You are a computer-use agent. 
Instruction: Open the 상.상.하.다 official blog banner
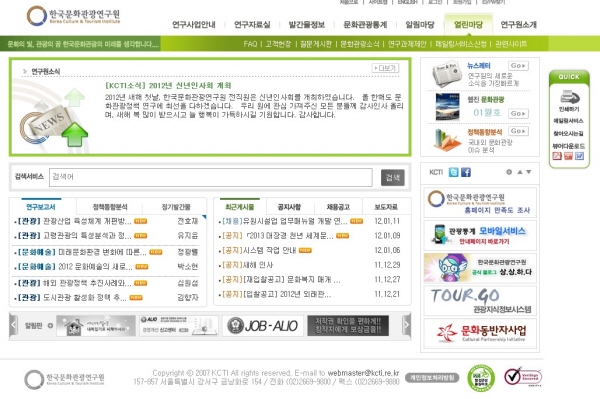coord(480,268)
